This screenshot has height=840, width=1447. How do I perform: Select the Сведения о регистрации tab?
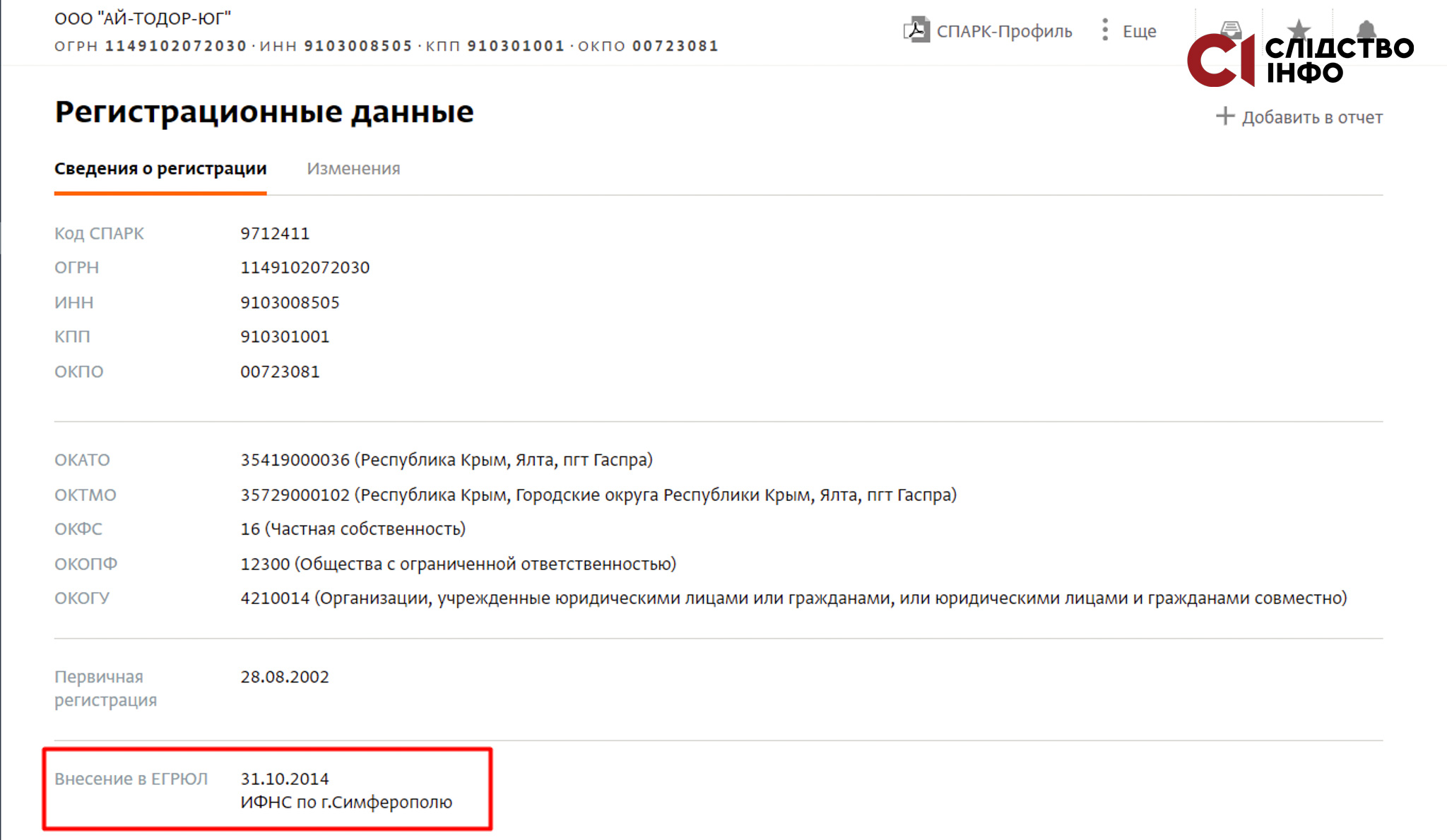coord(160,169)
